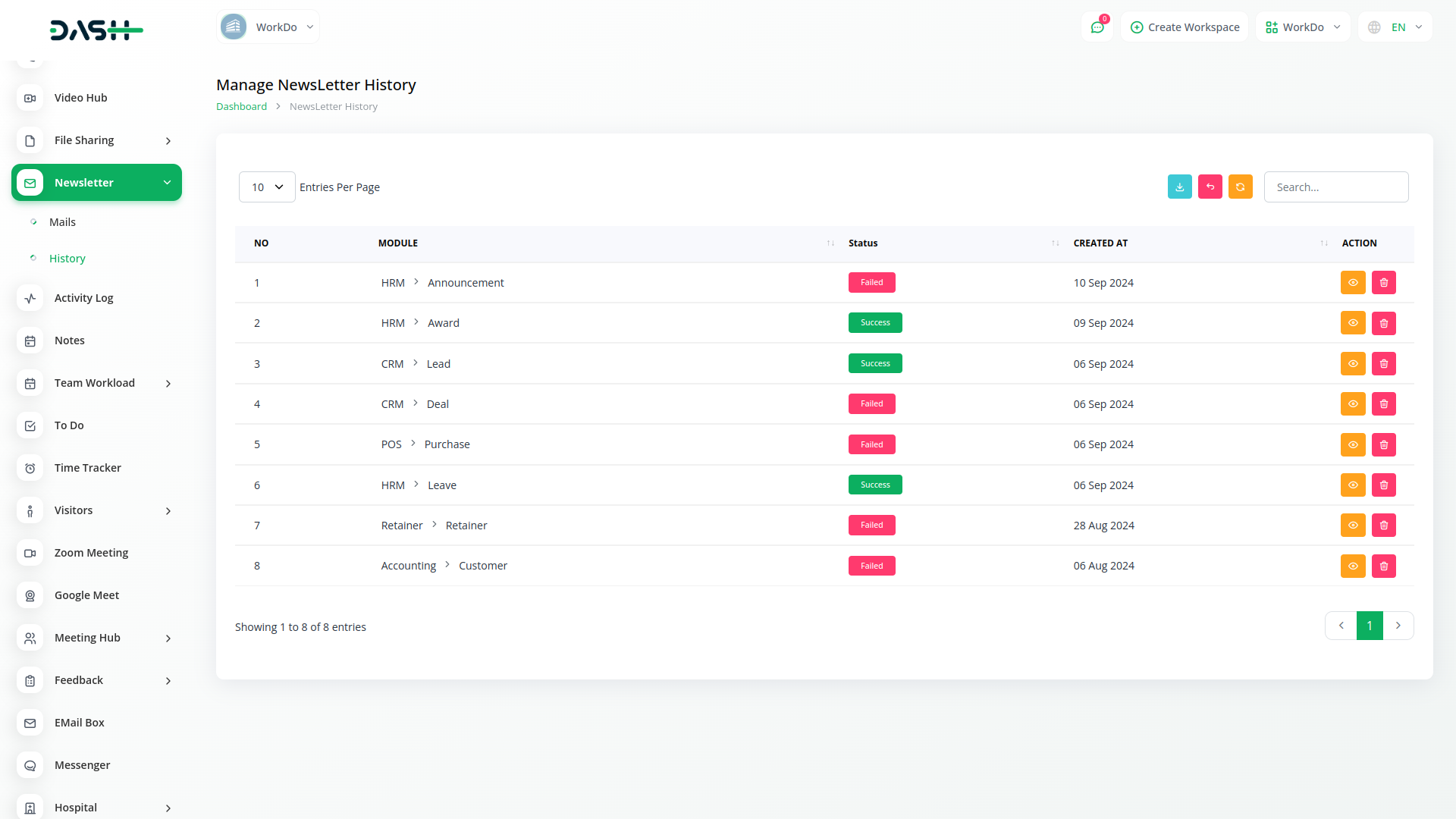Click the orange refresh icon
The height and width of the screenshot is (819, 1456).
[1240, 187]
